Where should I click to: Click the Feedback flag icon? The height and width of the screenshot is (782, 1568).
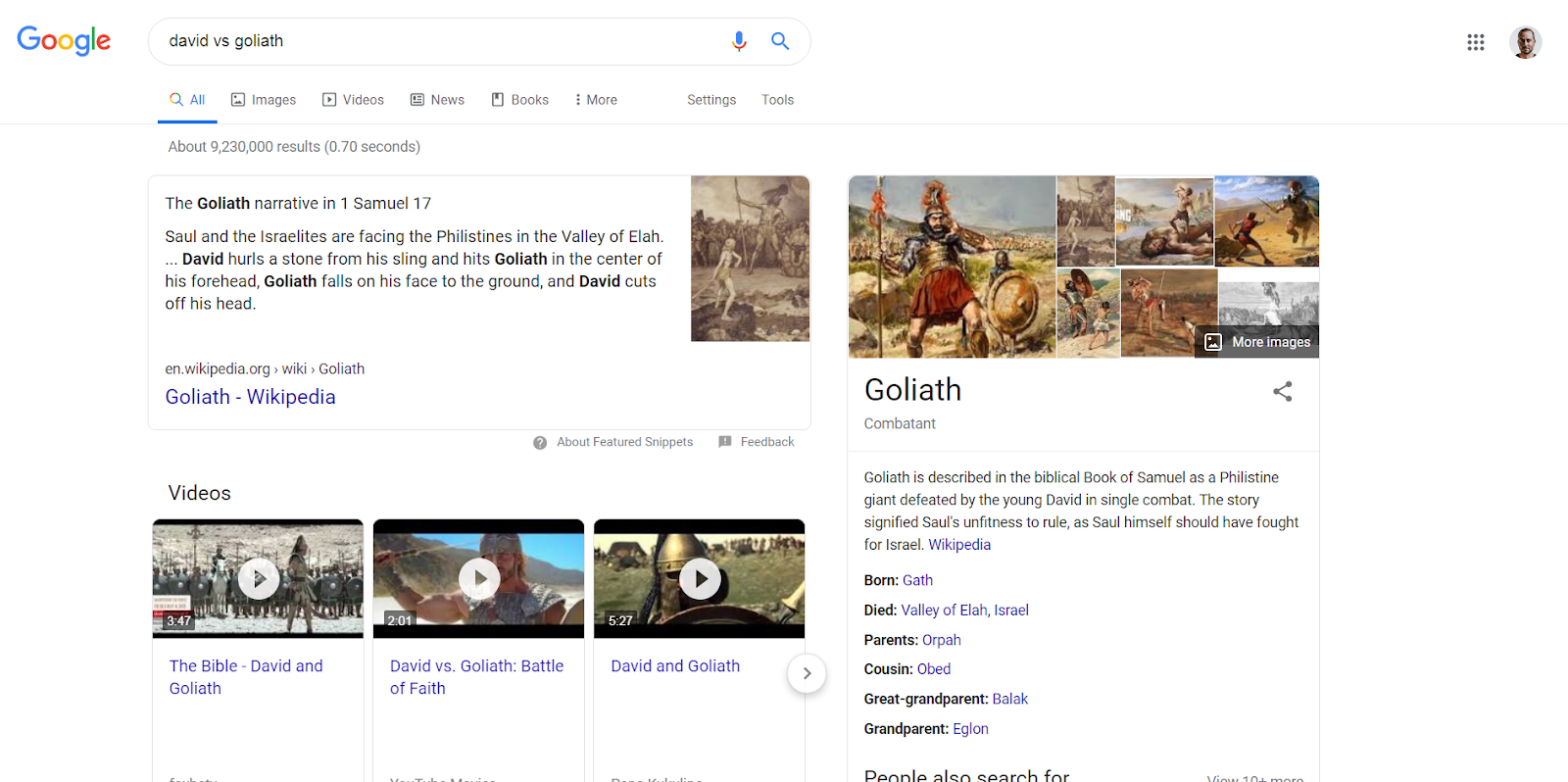pyautogui.click(x=725, y=442)
